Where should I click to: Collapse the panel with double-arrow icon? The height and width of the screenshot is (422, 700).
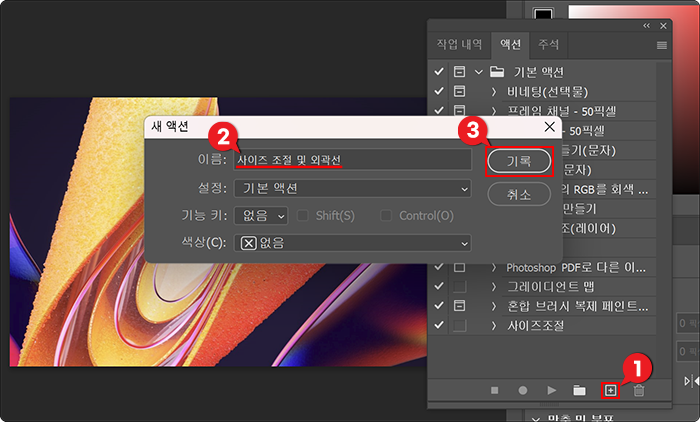point(646,26)
